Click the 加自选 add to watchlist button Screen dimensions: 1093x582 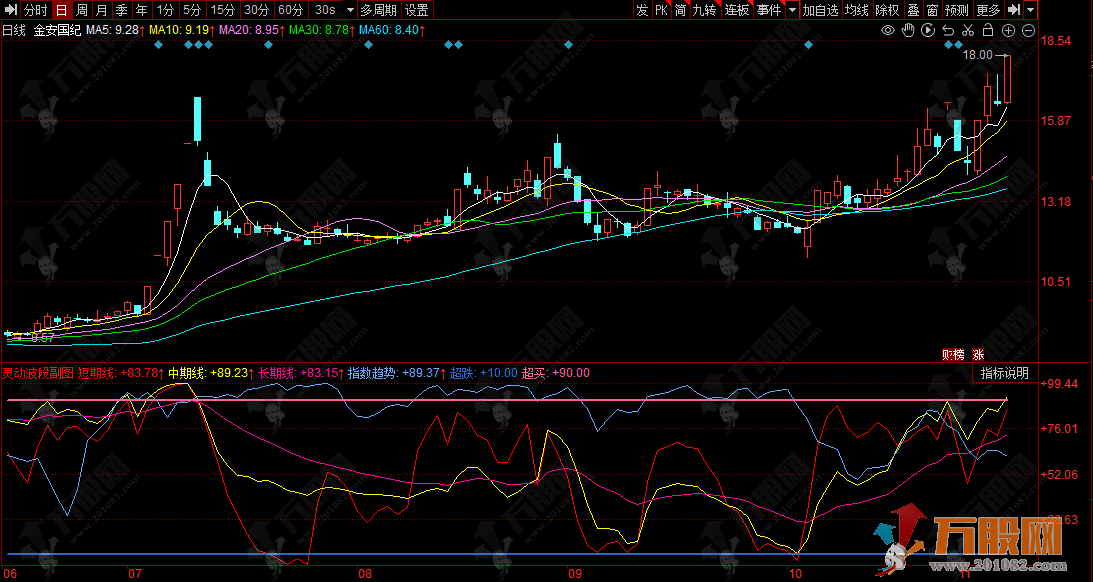tap(821, 10)
